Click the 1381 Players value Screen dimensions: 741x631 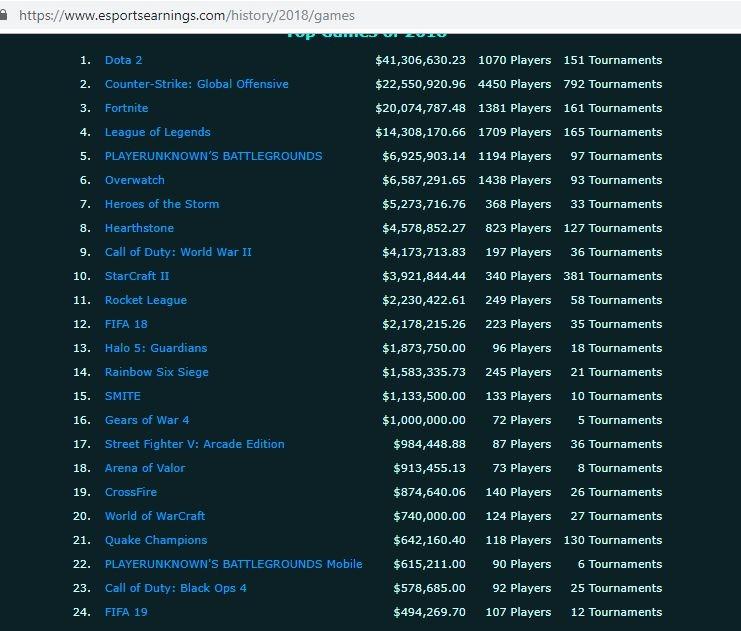tap(515, 108)
